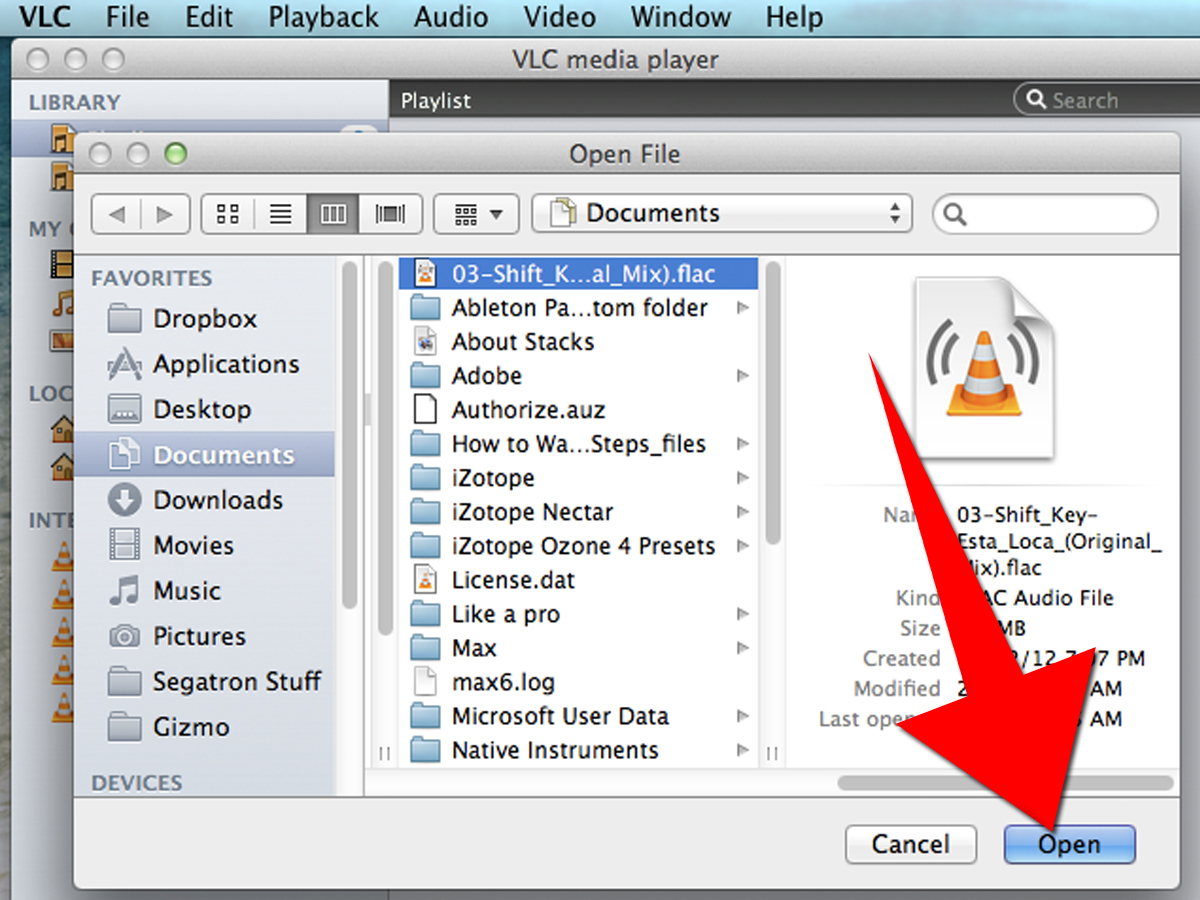Image resolution: width=1200 pixels, height=900 pixels.
Task: Select the How to Wa...Steps_files folder
Action: (x=578, y=444)
